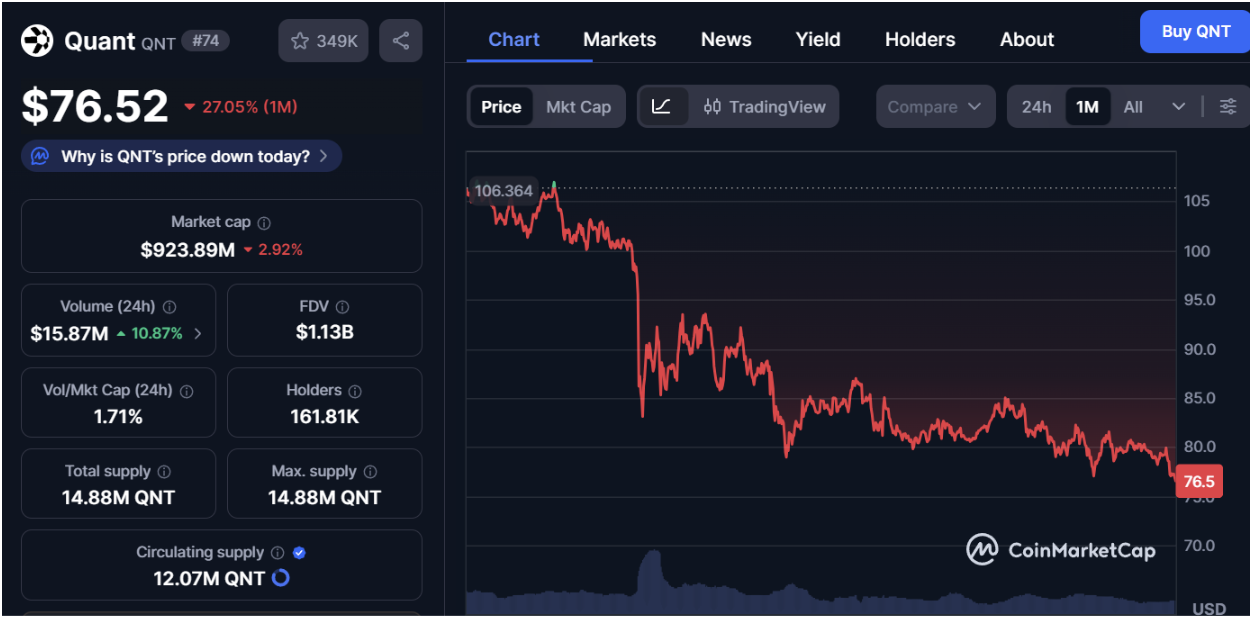Expand the Volume (24h) arrow
1254x618 pixels.
pos(197,334)
